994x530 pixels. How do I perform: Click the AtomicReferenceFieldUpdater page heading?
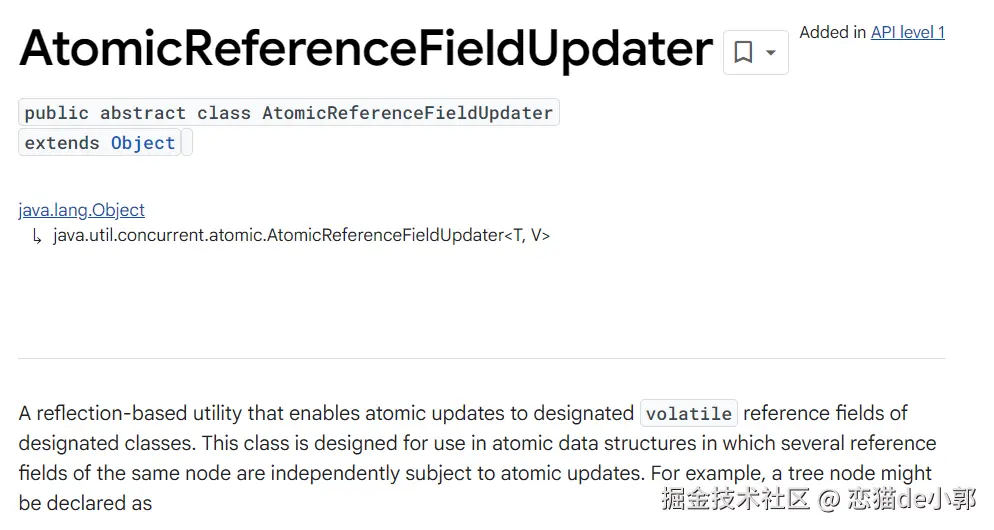coord(366,48)
